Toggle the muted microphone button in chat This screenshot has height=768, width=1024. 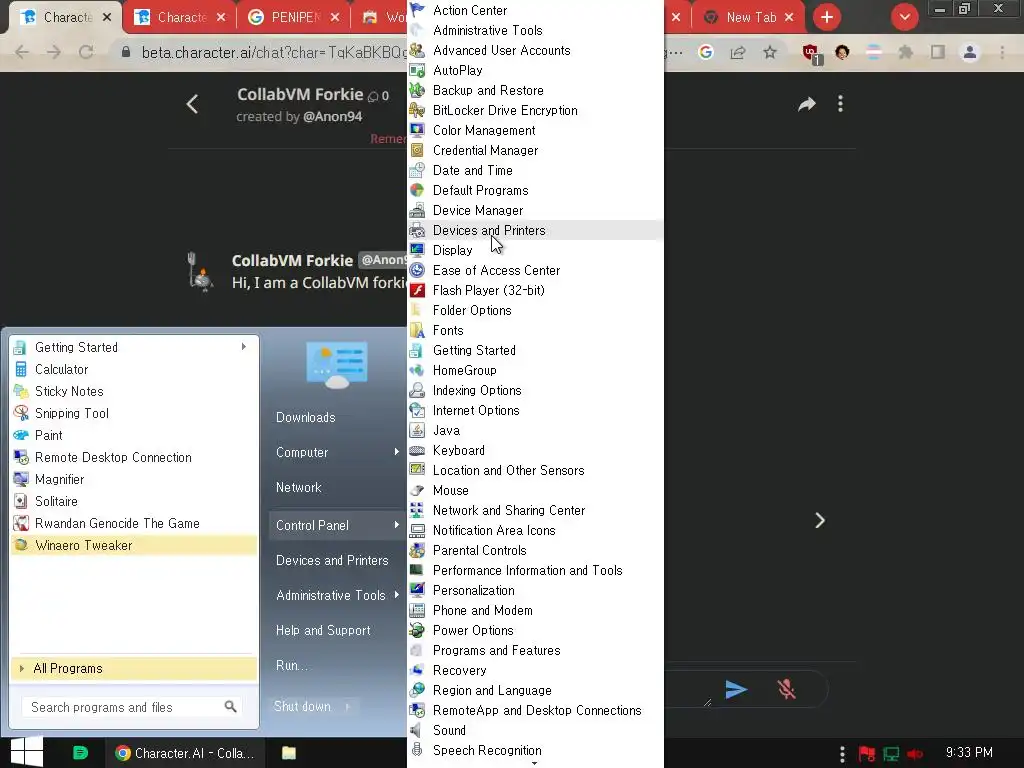coord(786,689)
